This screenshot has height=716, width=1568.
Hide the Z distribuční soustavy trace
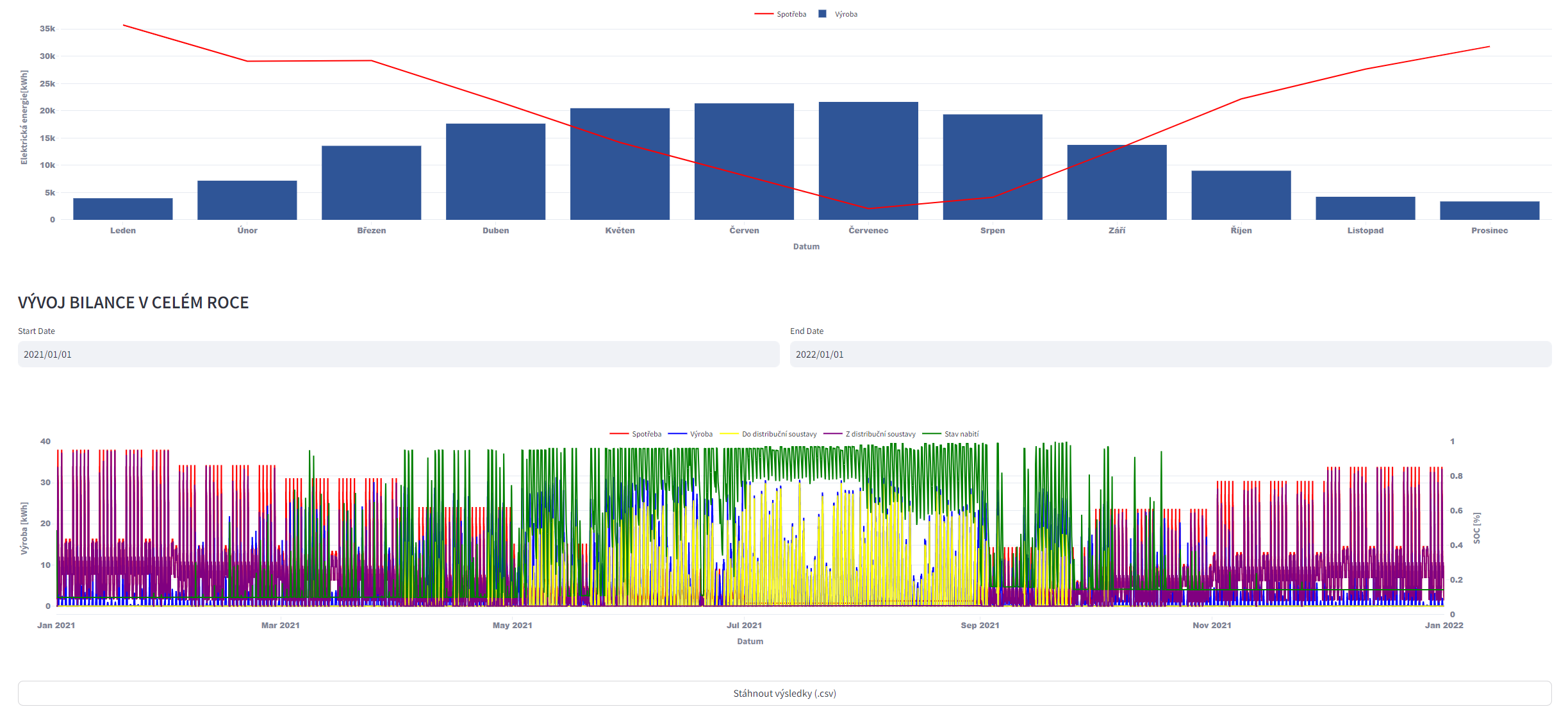pos(870,434)
